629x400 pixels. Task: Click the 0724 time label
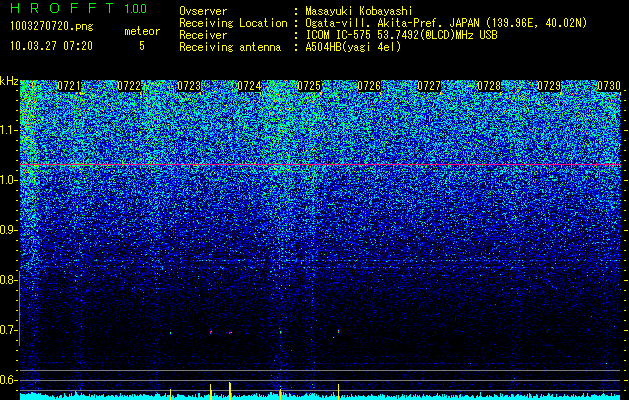(x=249, y=86)
